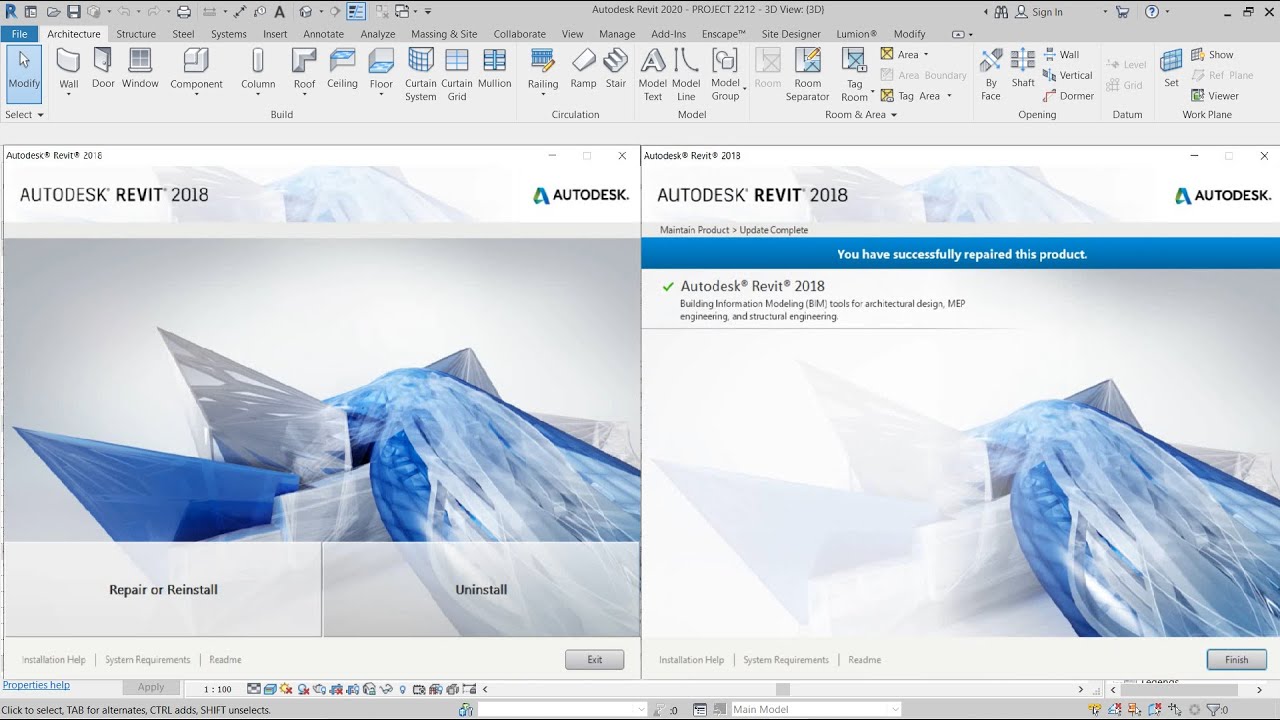Select the Stair tool
1280x720 pixels.
[x=616, y=68]
